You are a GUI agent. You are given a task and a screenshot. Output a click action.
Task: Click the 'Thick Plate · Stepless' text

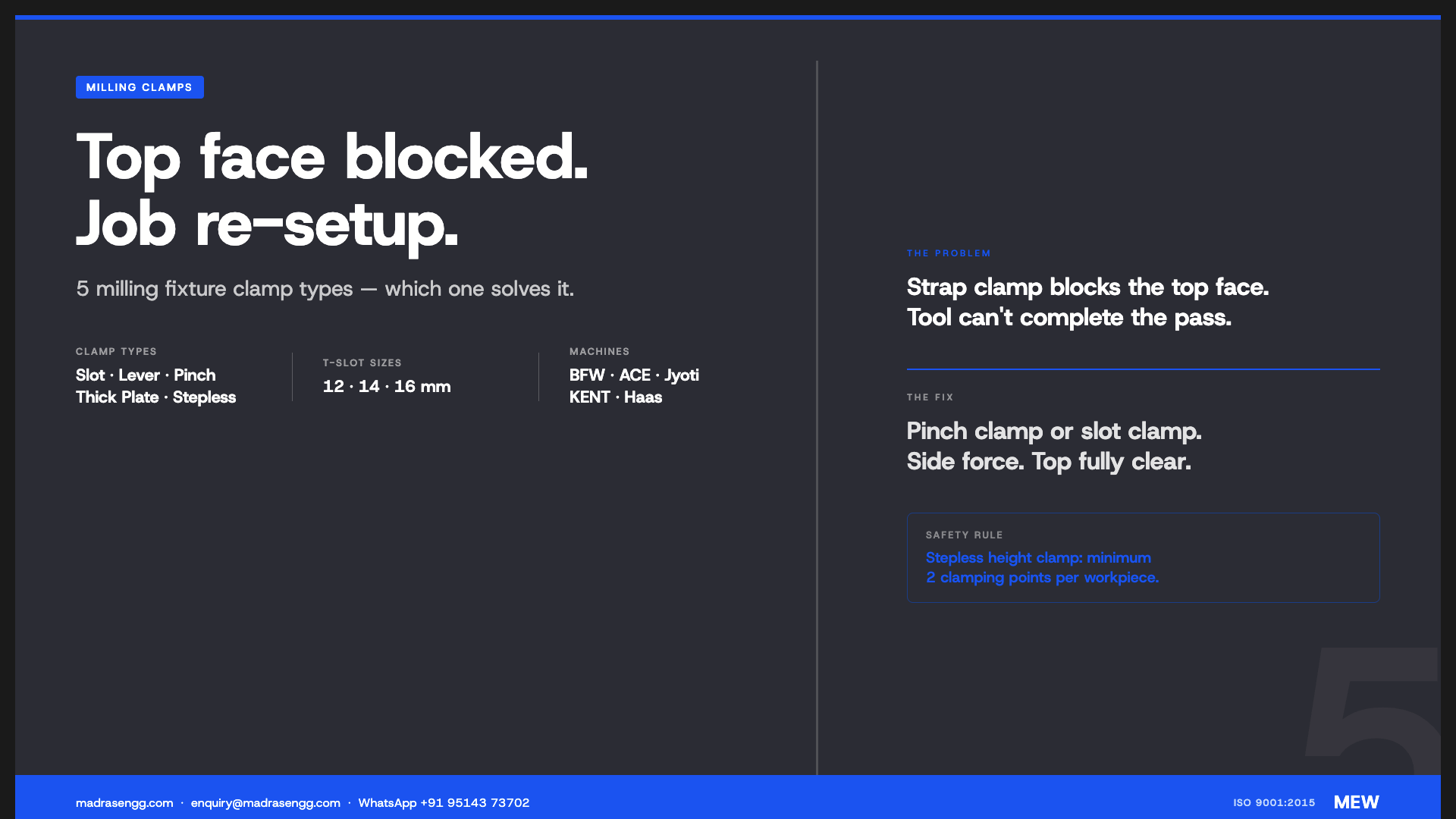pos(155,397)
